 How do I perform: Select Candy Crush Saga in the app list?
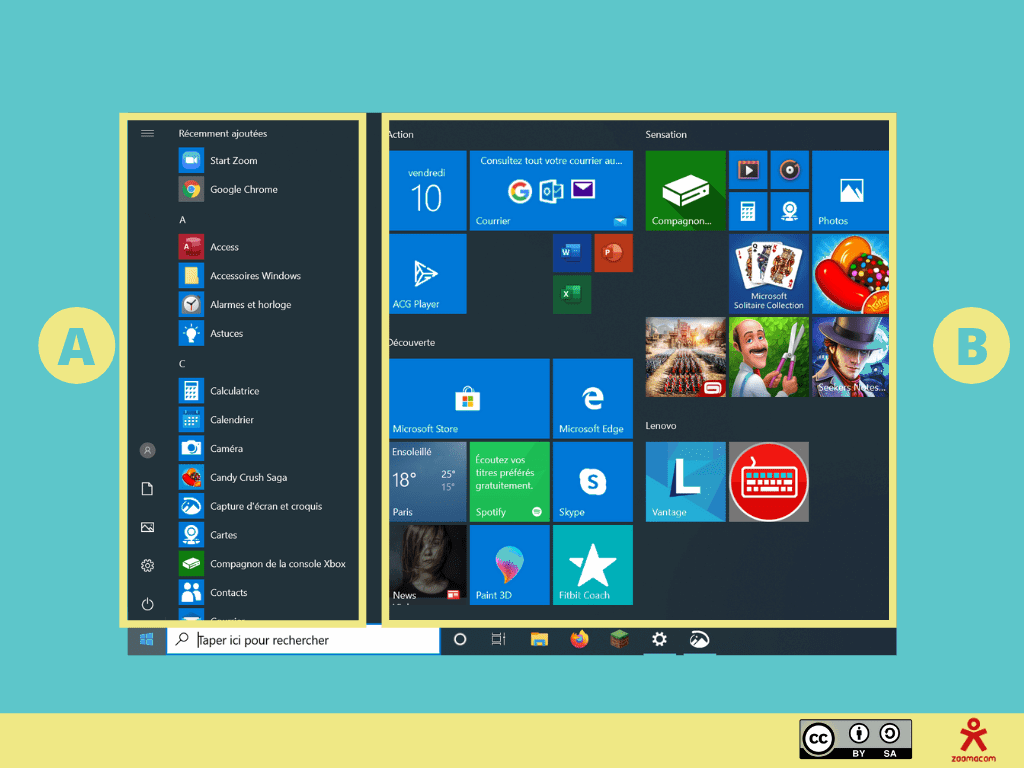pos(247,478)
